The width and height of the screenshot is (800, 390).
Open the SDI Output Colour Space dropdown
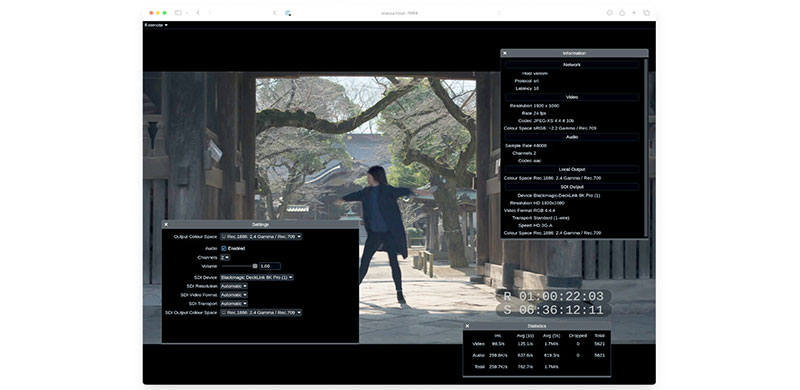click(x=261, y=312)
